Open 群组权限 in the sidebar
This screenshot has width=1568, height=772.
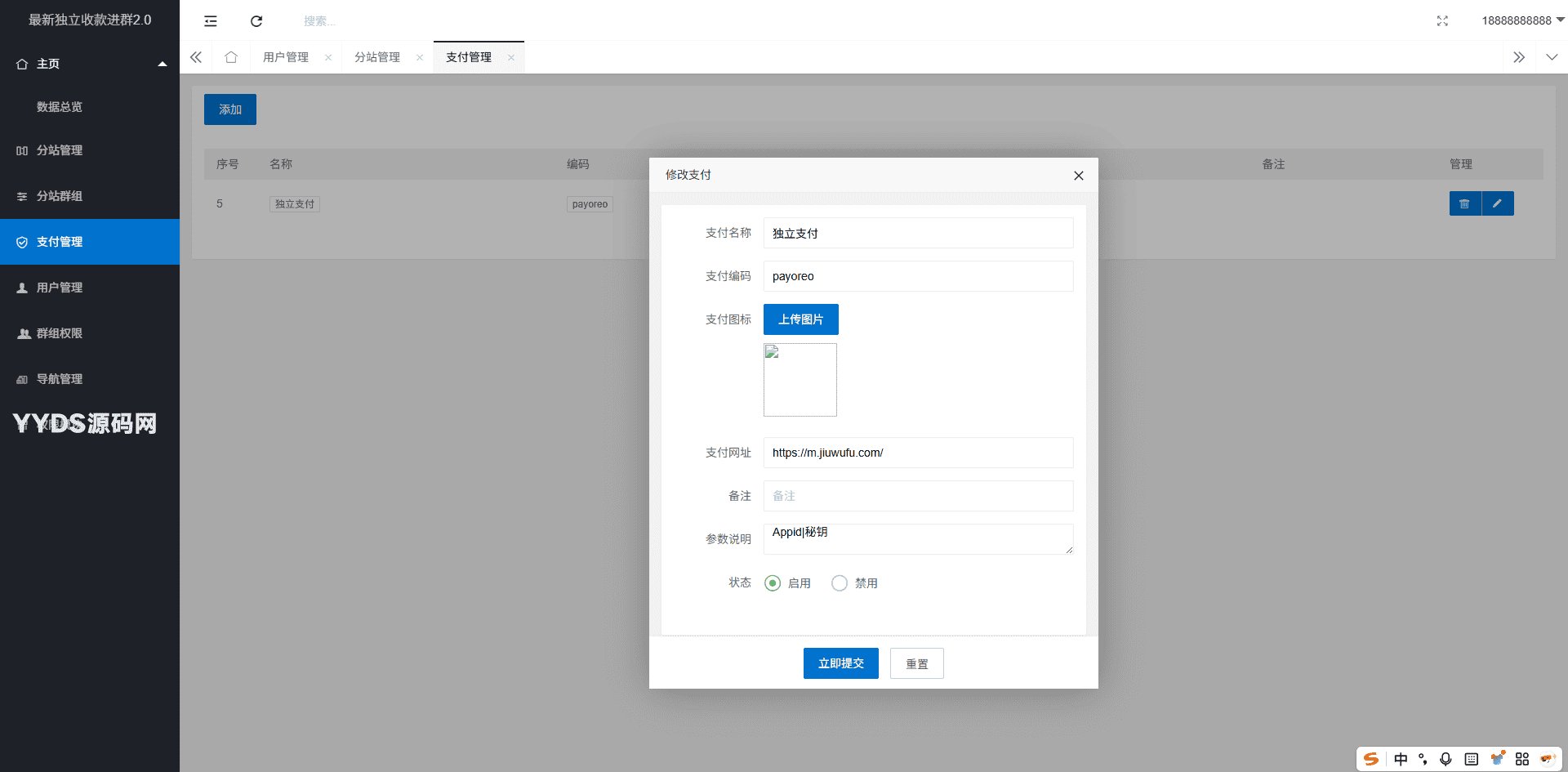click(x=90, y=333)
